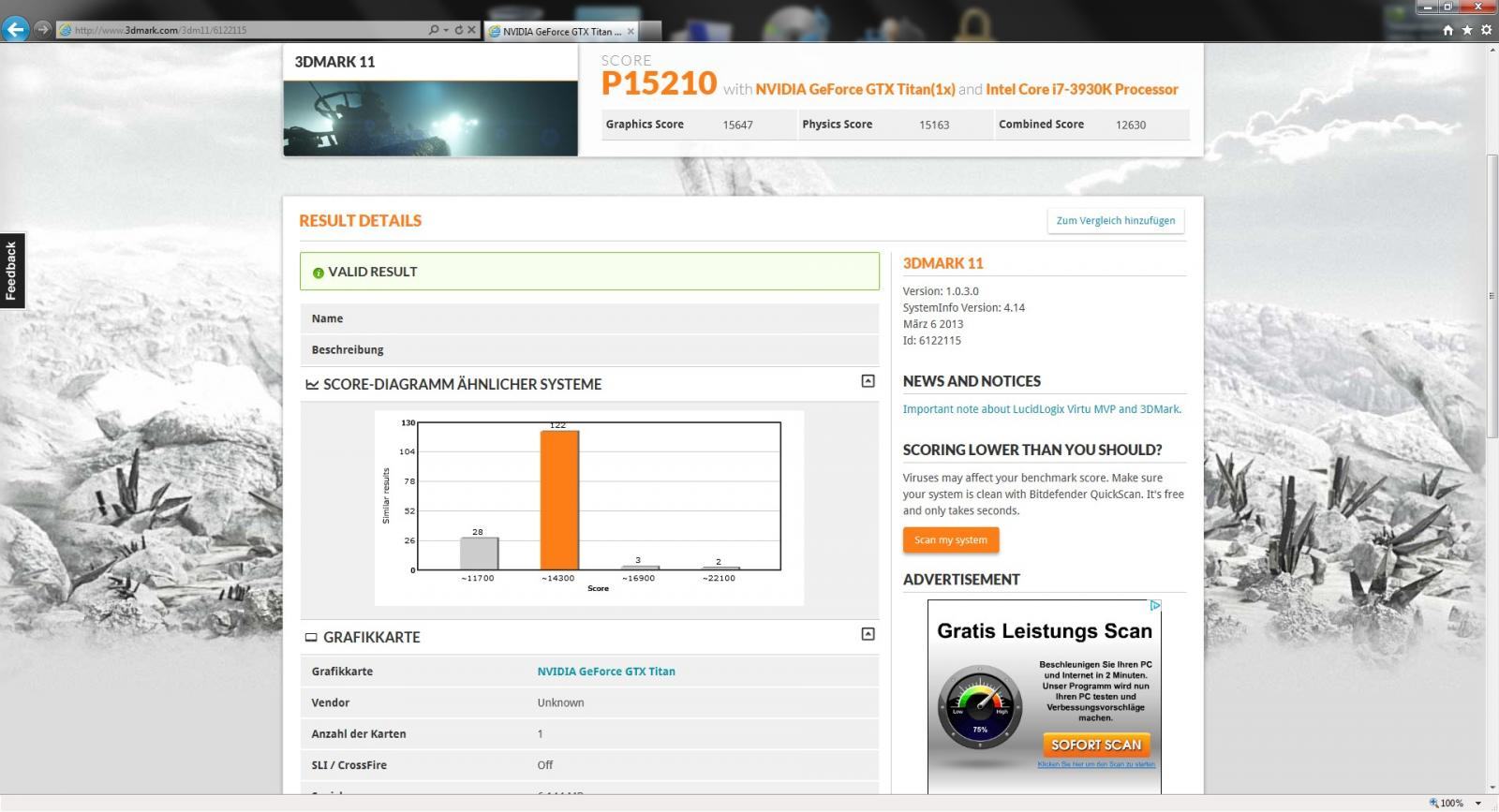The height and width of the screenshot is (812, 1499).
Task: Click the search magnifier in address bar
Action: click(x=433, y=30)
